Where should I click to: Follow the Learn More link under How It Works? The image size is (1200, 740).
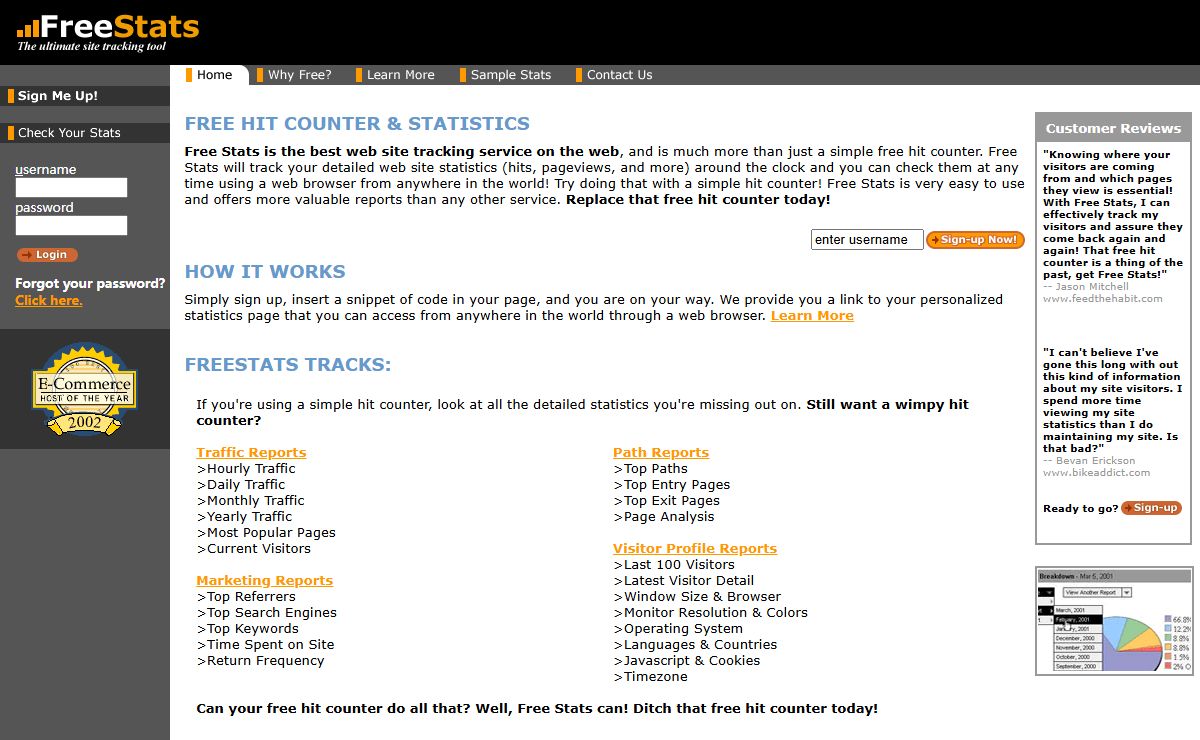[x=812, y=316]
